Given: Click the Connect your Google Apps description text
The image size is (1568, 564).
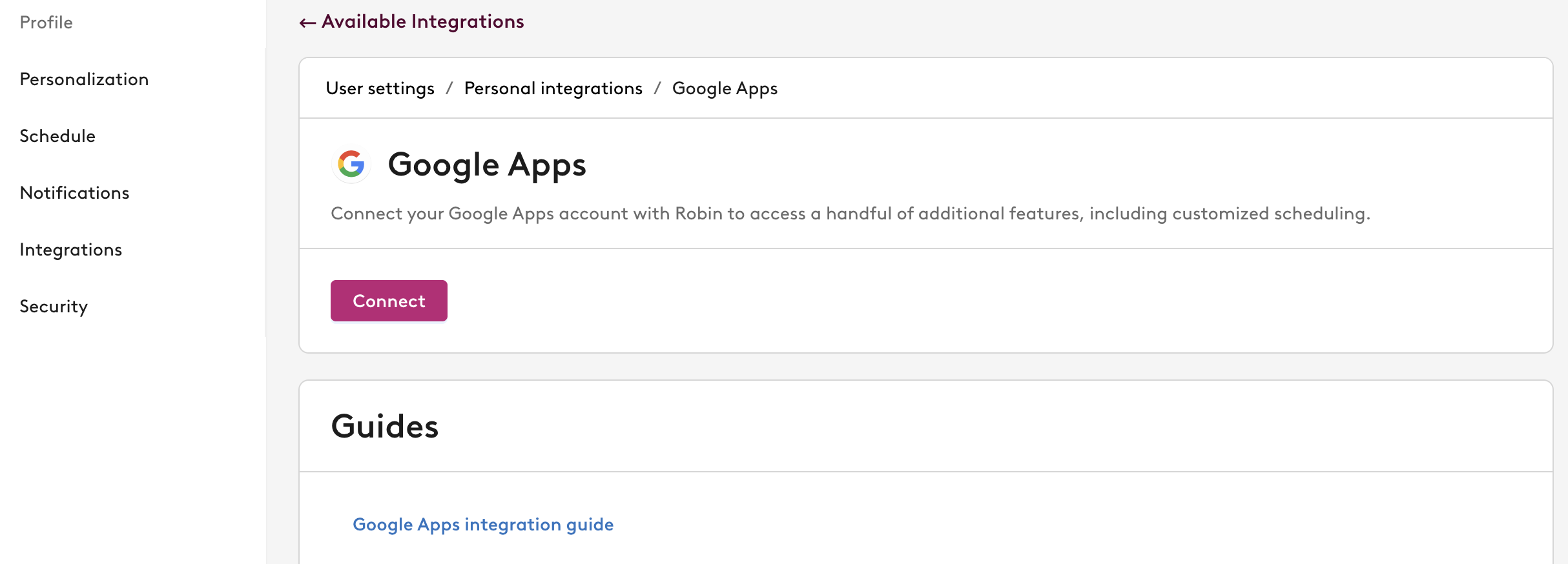Looking at the screenshot, I should coord(851,214).
